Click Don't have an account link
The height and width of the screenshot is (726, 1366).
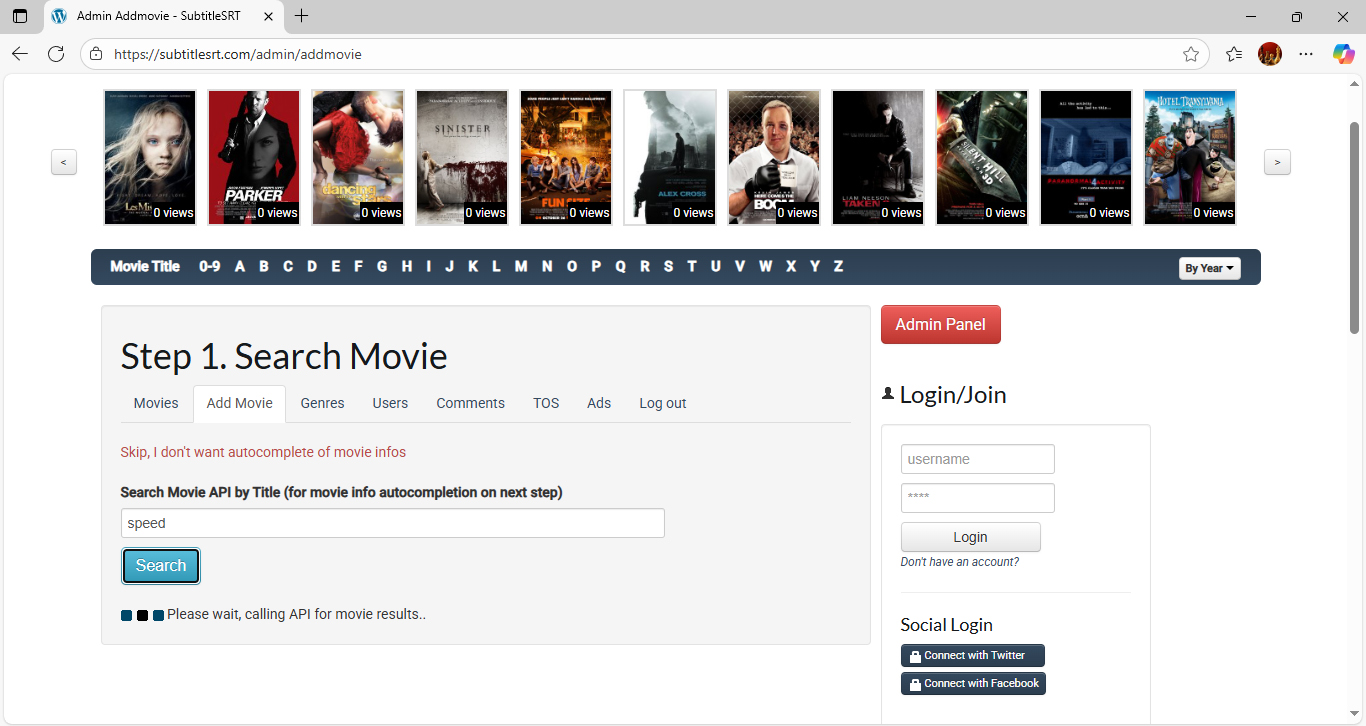(960, 562)
